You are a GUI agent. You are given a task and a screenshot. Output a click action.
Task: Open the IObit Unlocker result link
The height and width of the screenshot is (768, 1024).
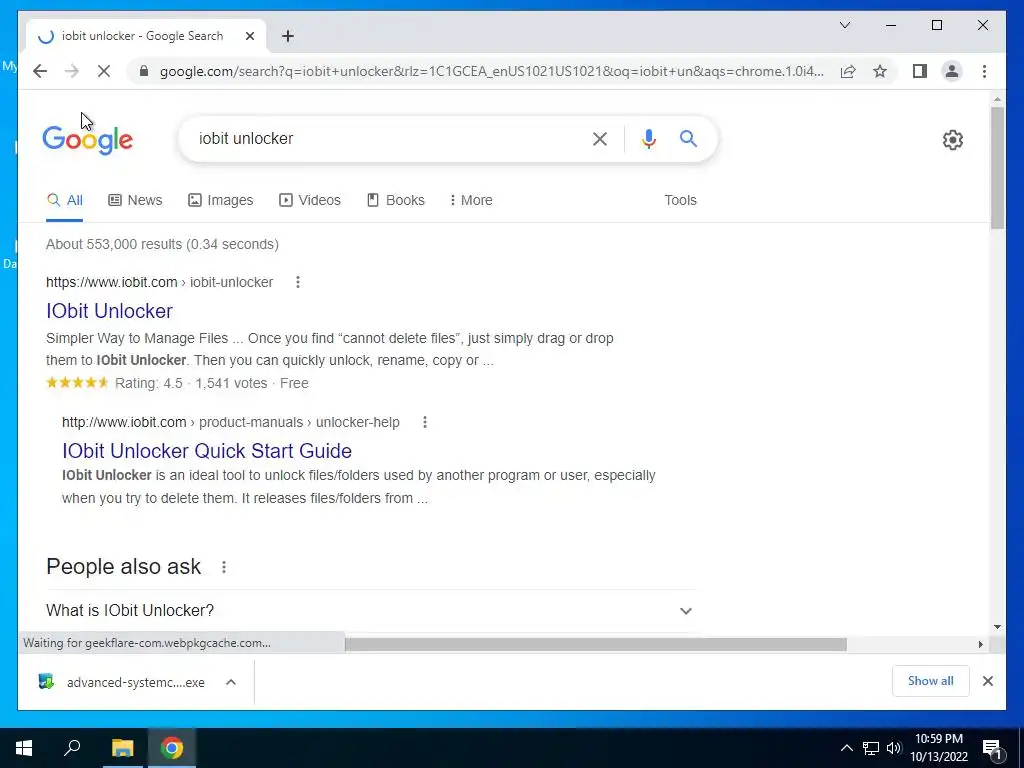(x=109, y=311)
